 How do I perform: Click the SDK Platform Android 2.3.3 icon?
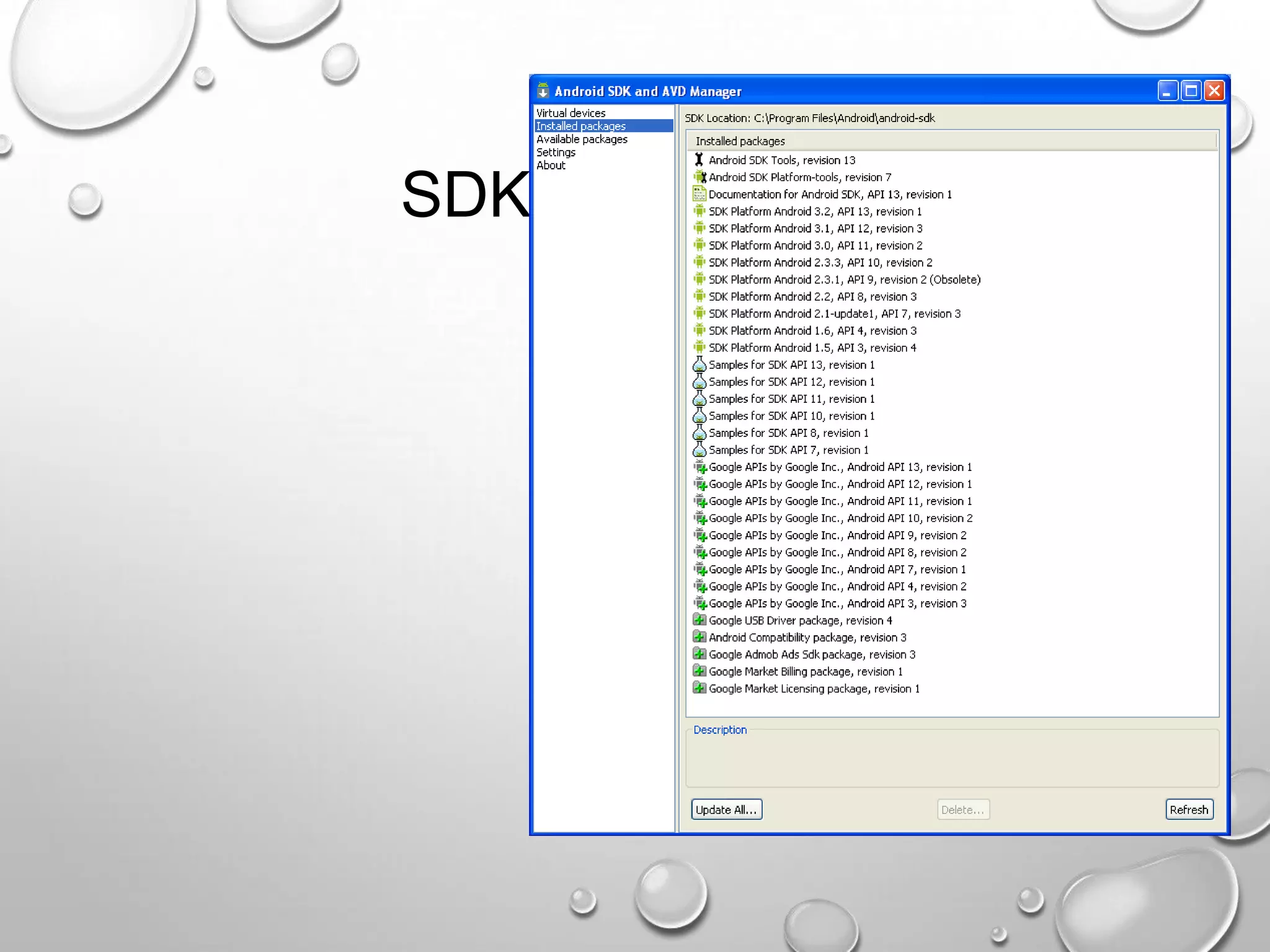tap(699, 262)
